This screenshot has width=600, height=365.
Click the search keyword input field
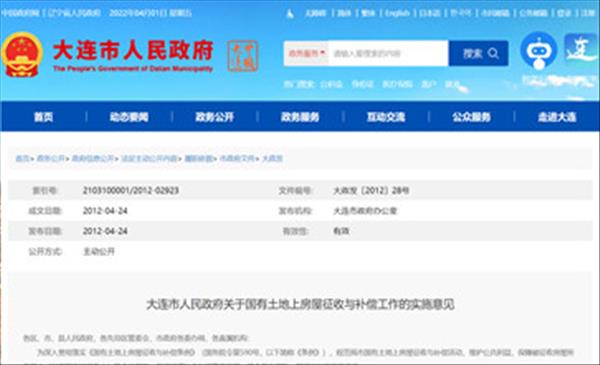tap(388, 53)
